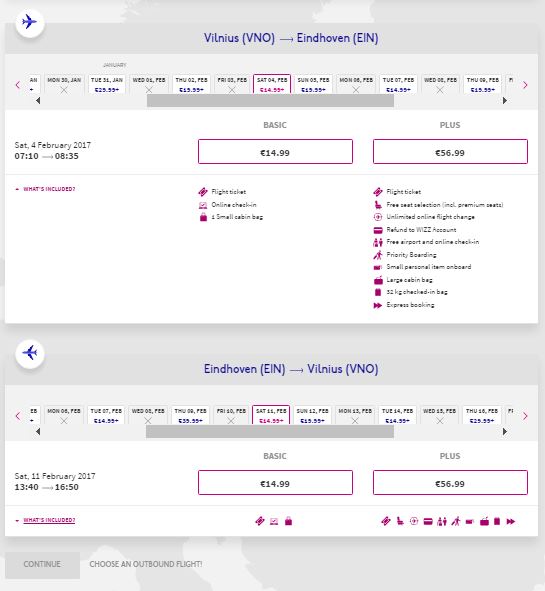Click the seat selection icon in return PLUS row
545x591 pixels.
click(x=400, y=521)
